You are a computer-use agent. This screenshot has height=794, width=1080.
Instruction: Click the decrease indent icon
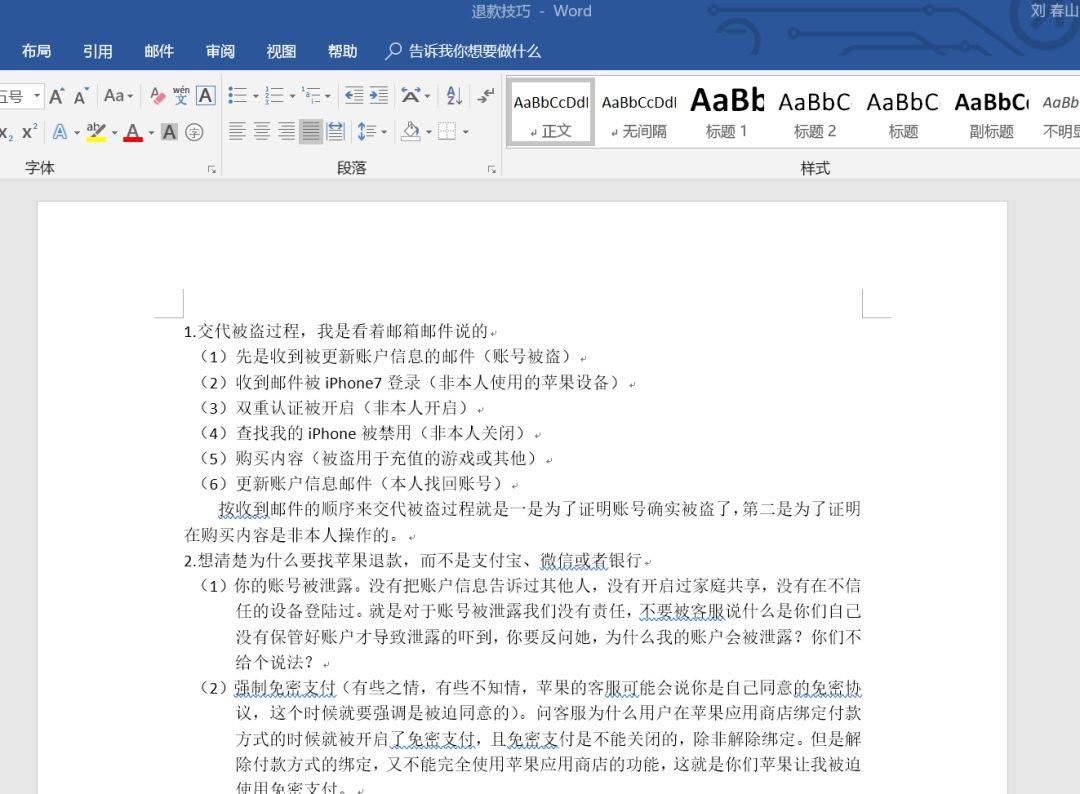[x=353, y=96]
